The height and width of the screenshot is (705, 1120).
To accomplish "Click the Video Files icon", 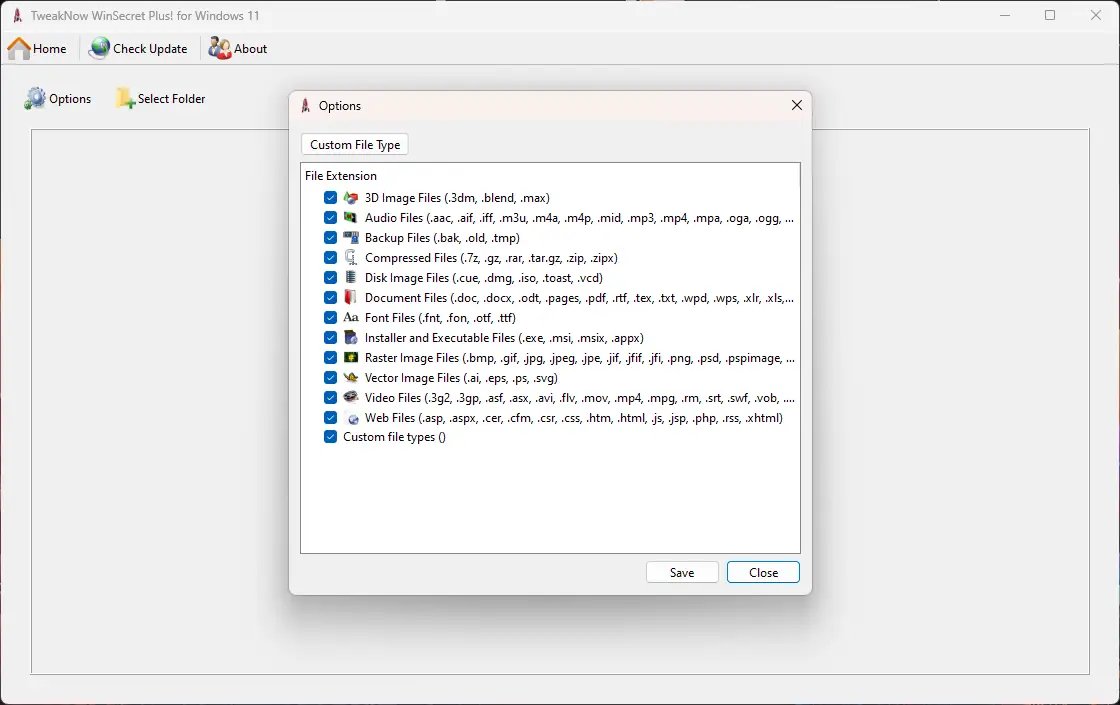I will click(x=351, y=398).
